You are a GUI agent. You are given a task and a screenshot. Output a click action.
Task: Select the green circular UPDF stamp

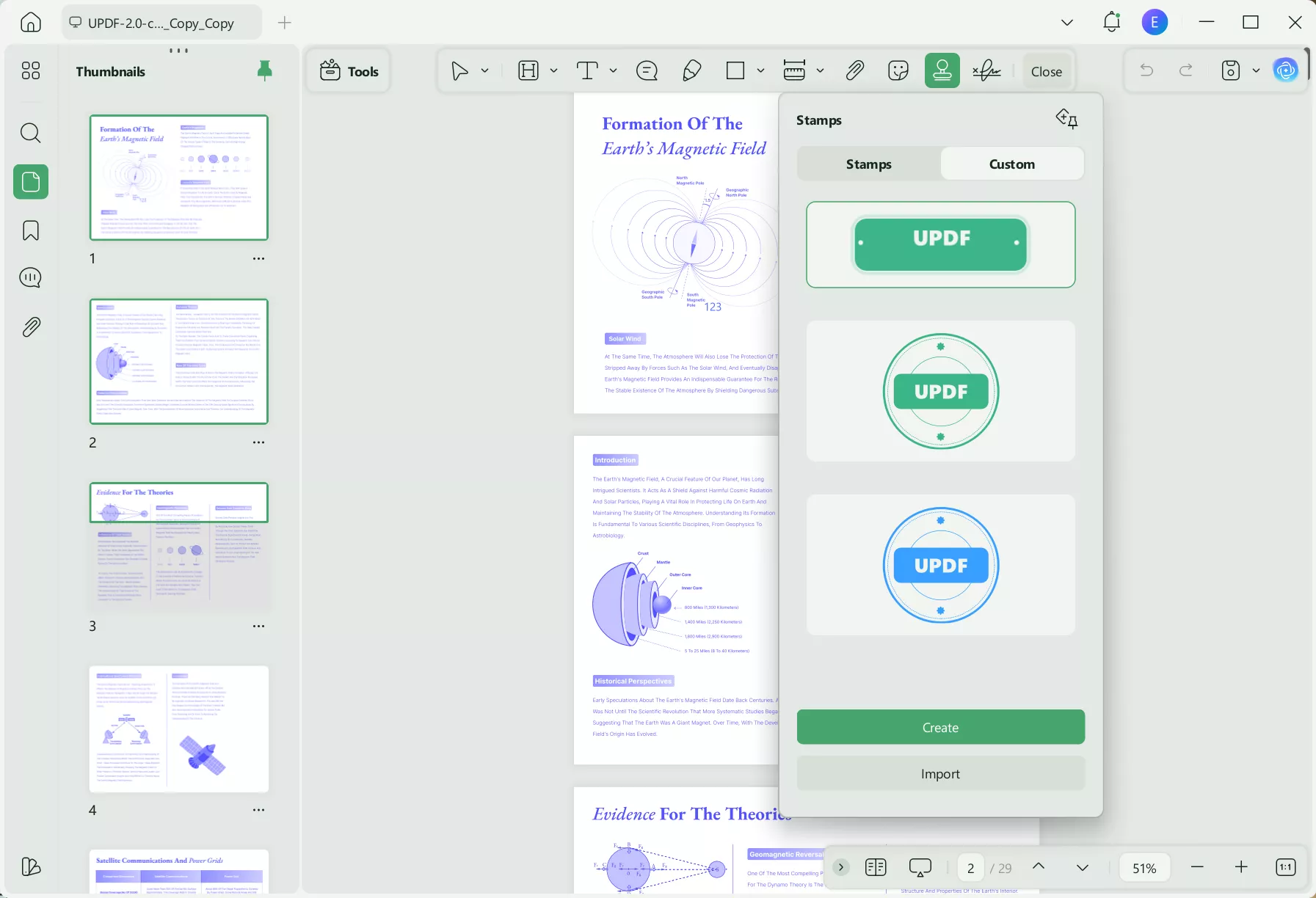pos(941,391)
